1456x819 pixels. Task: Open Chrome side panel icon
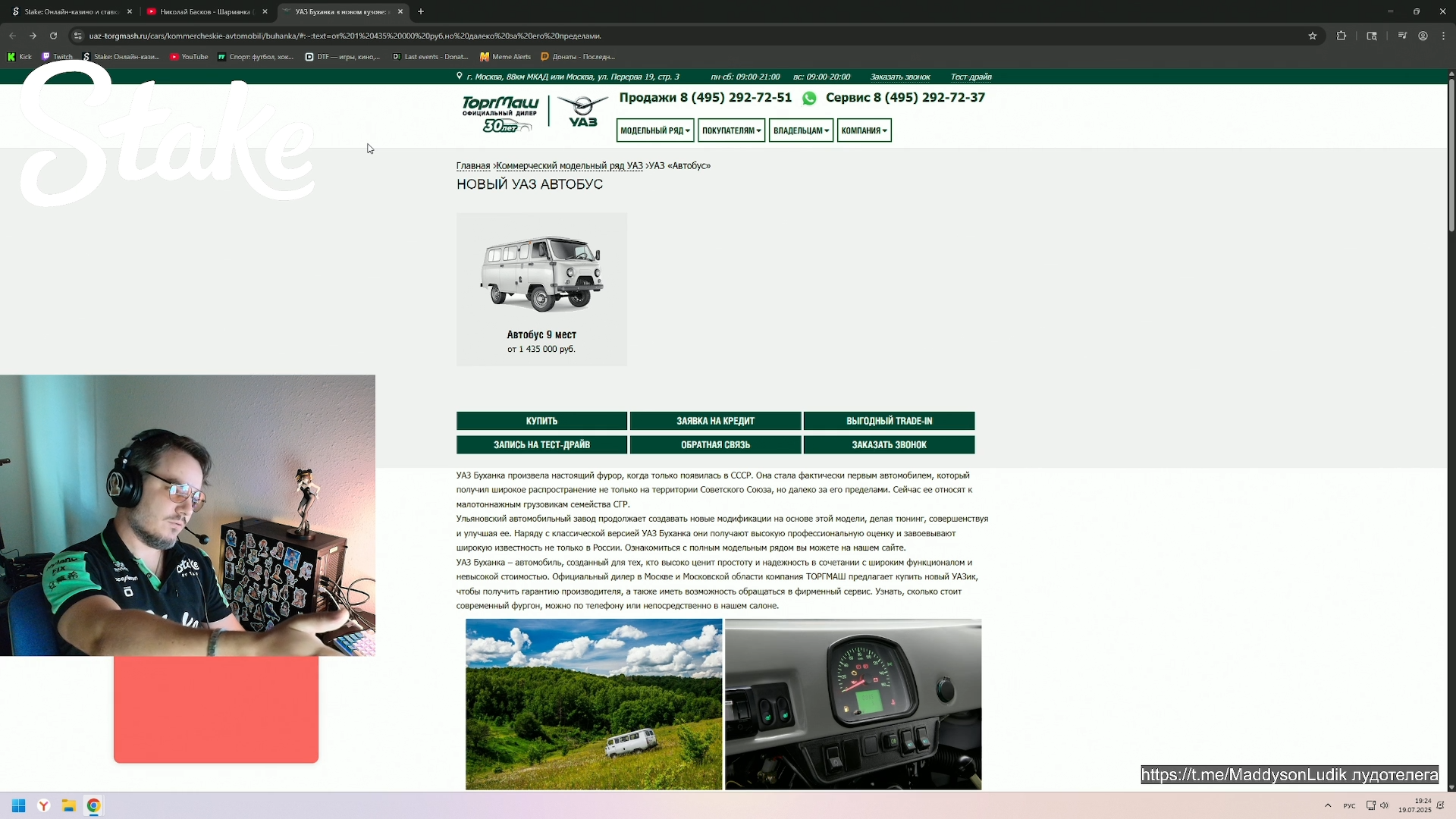point(1372,36)
